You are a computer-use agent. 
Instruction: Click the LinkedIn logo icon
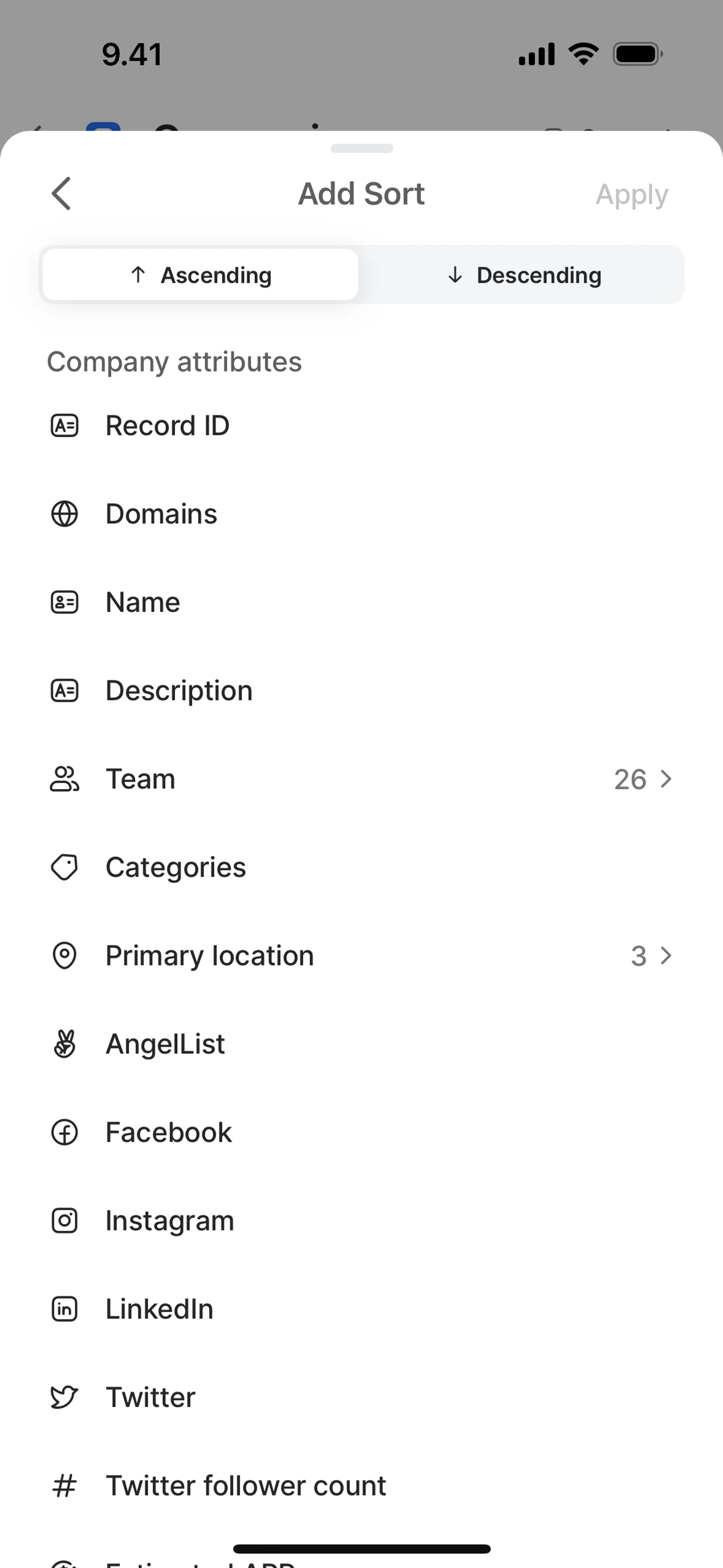(64, 1309)
